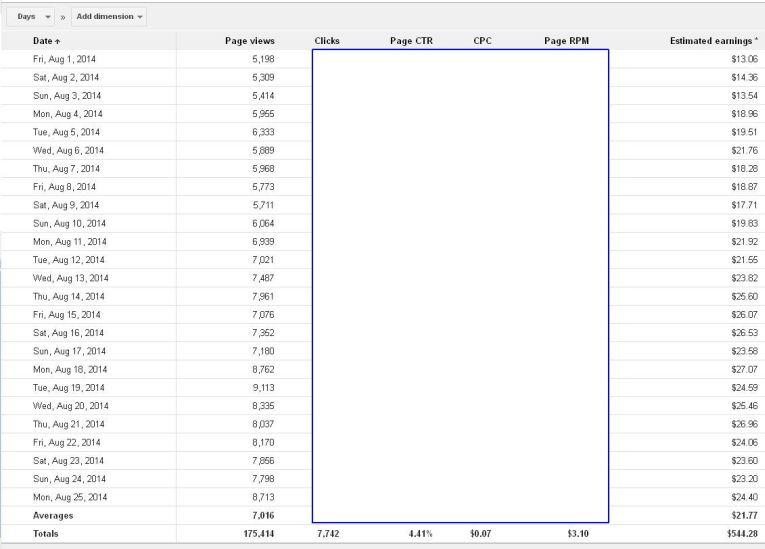
Task: Sort table by Page CTR column
Action: 410,41
